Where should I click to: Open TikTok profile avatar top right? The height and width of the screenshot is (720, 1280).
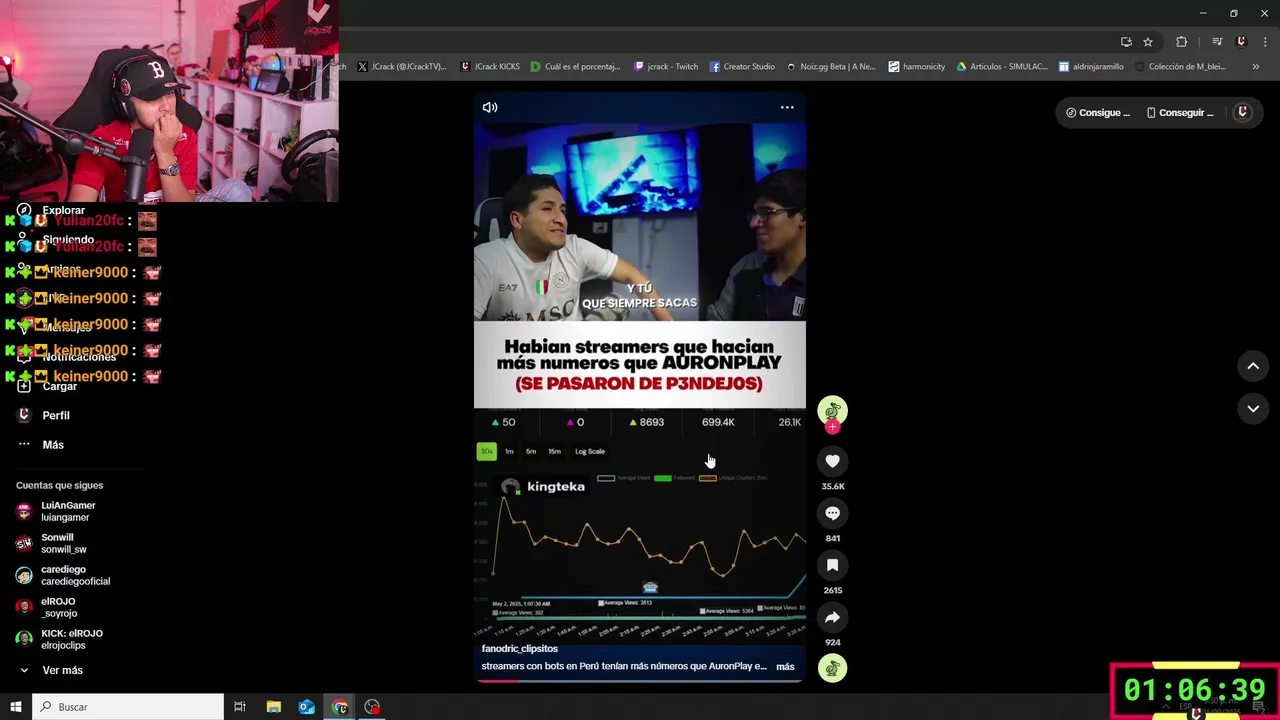click(x=1243, y=112)
